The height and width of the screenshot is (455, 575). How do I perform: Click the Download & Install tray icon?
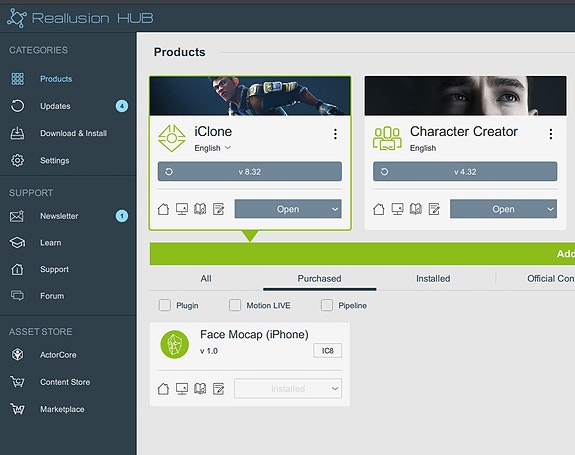coord(17,133)
